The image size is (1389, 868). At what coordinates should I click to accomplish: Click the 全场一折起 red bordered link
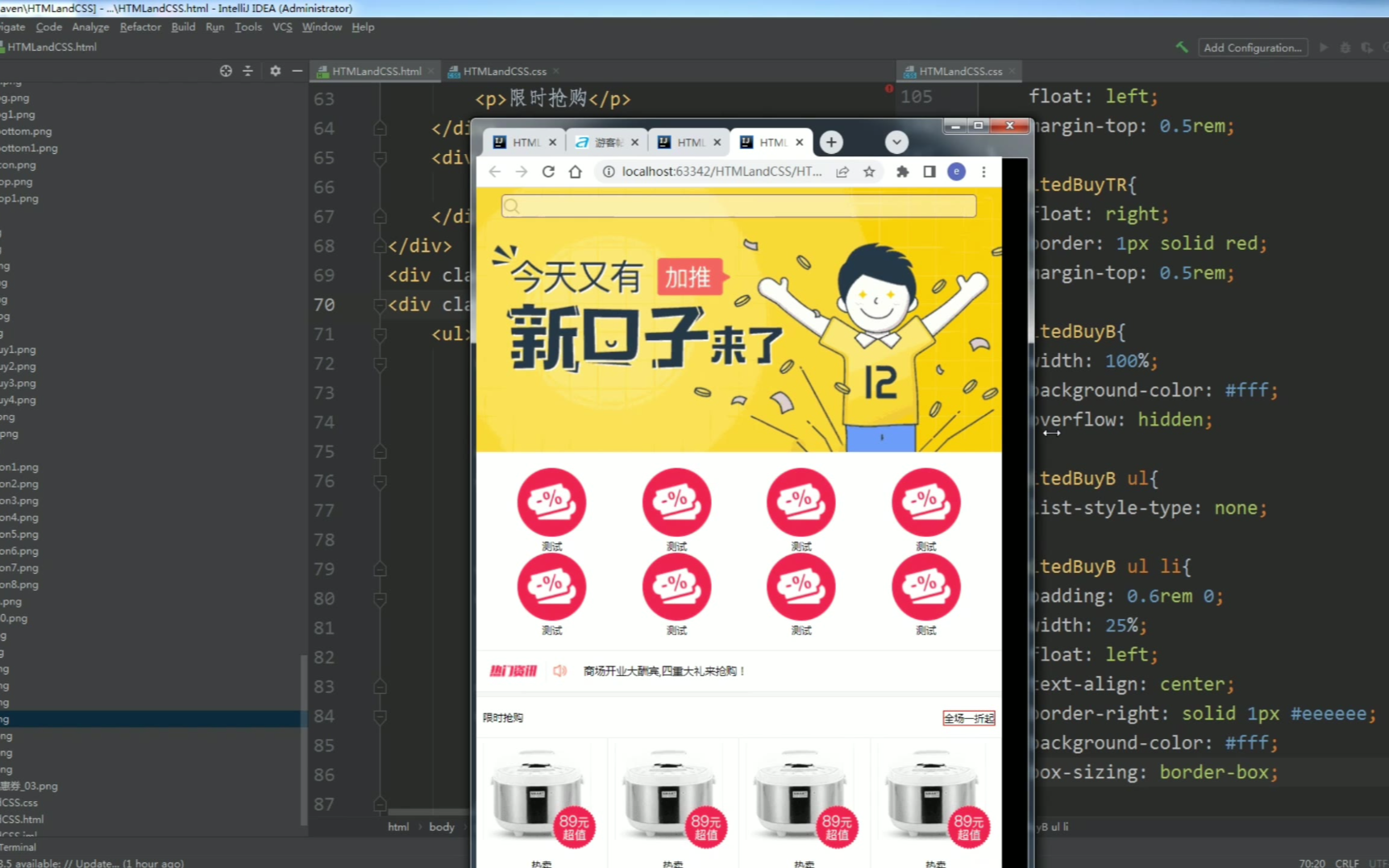968,718
